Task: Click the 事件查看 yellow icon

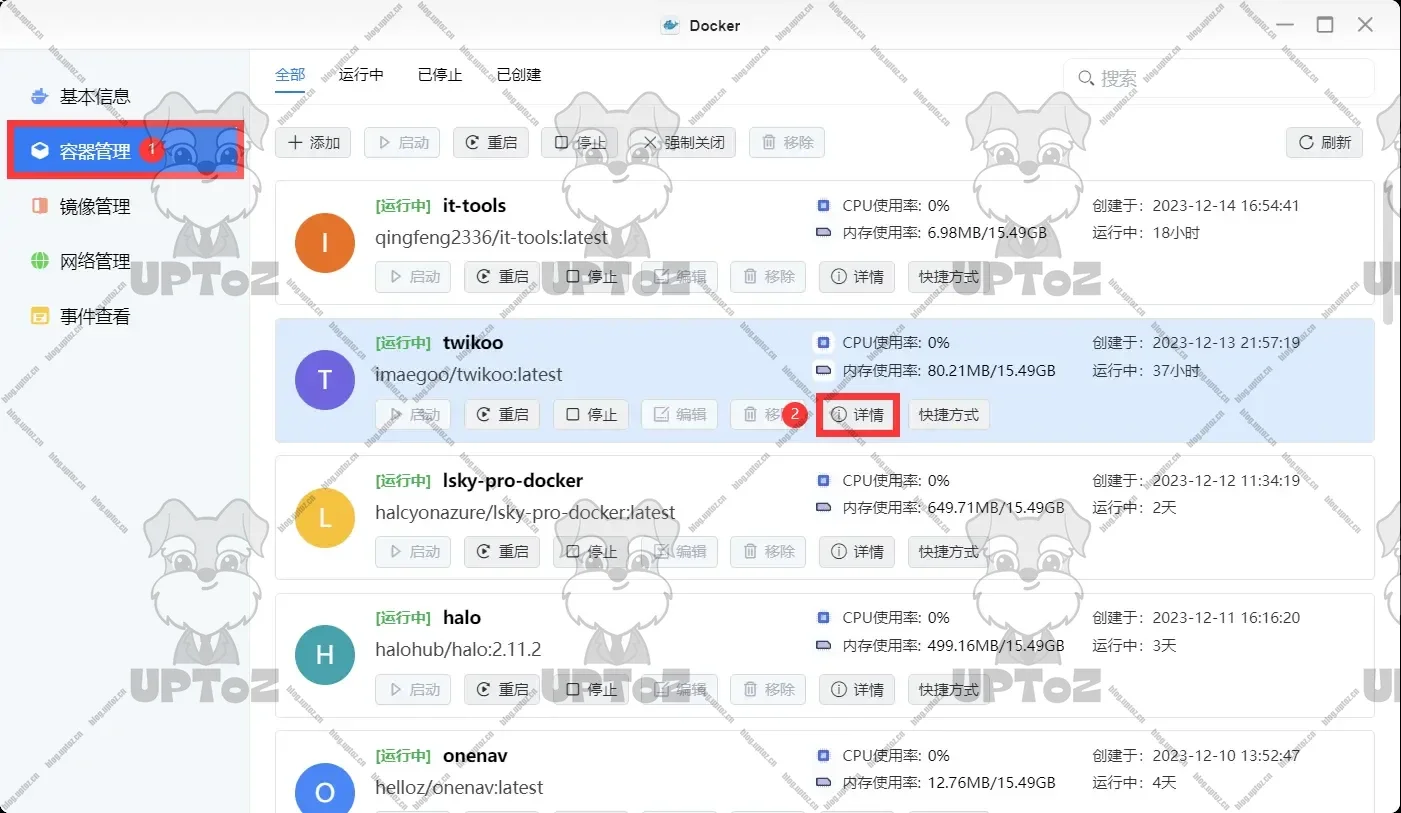Action: (x=40, y=316)
